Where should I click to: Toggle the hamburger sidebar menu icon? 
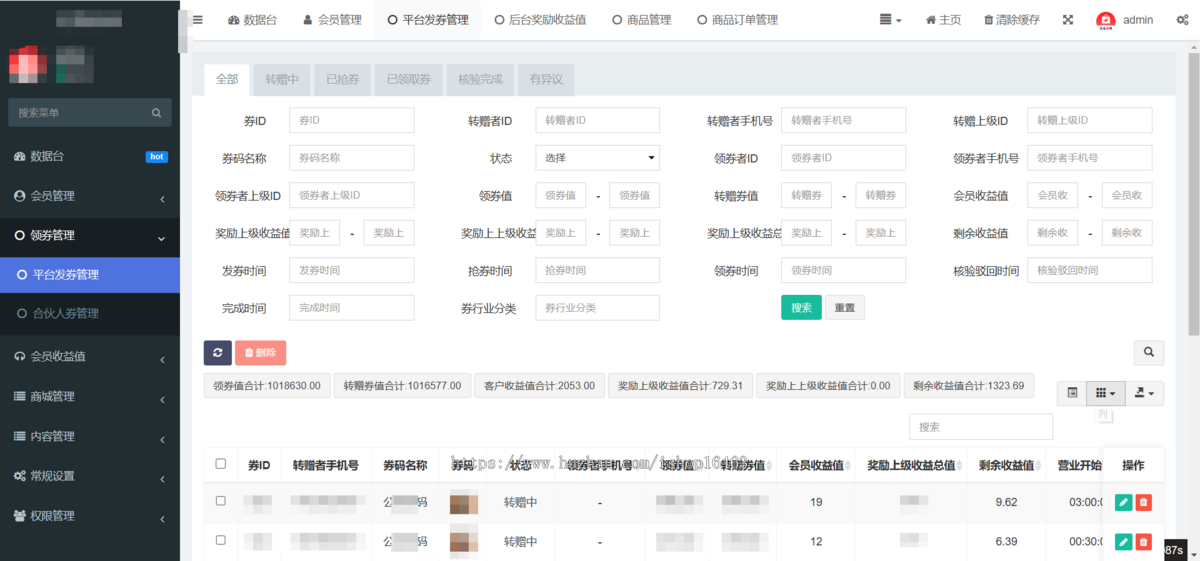pyautogui.click(x=197, y=20)
